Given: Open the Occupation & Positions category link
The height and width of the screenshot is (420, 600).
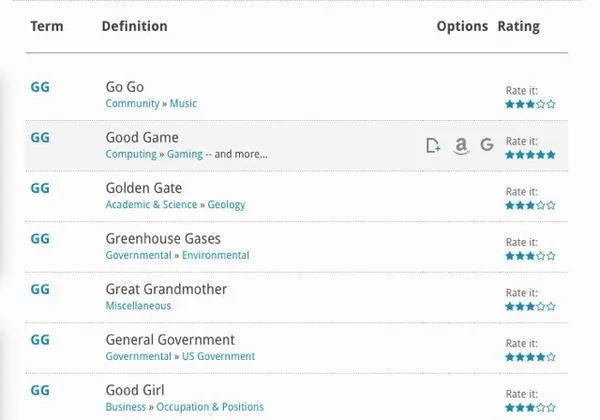Looking at the screenshot, I should [210, 407].
